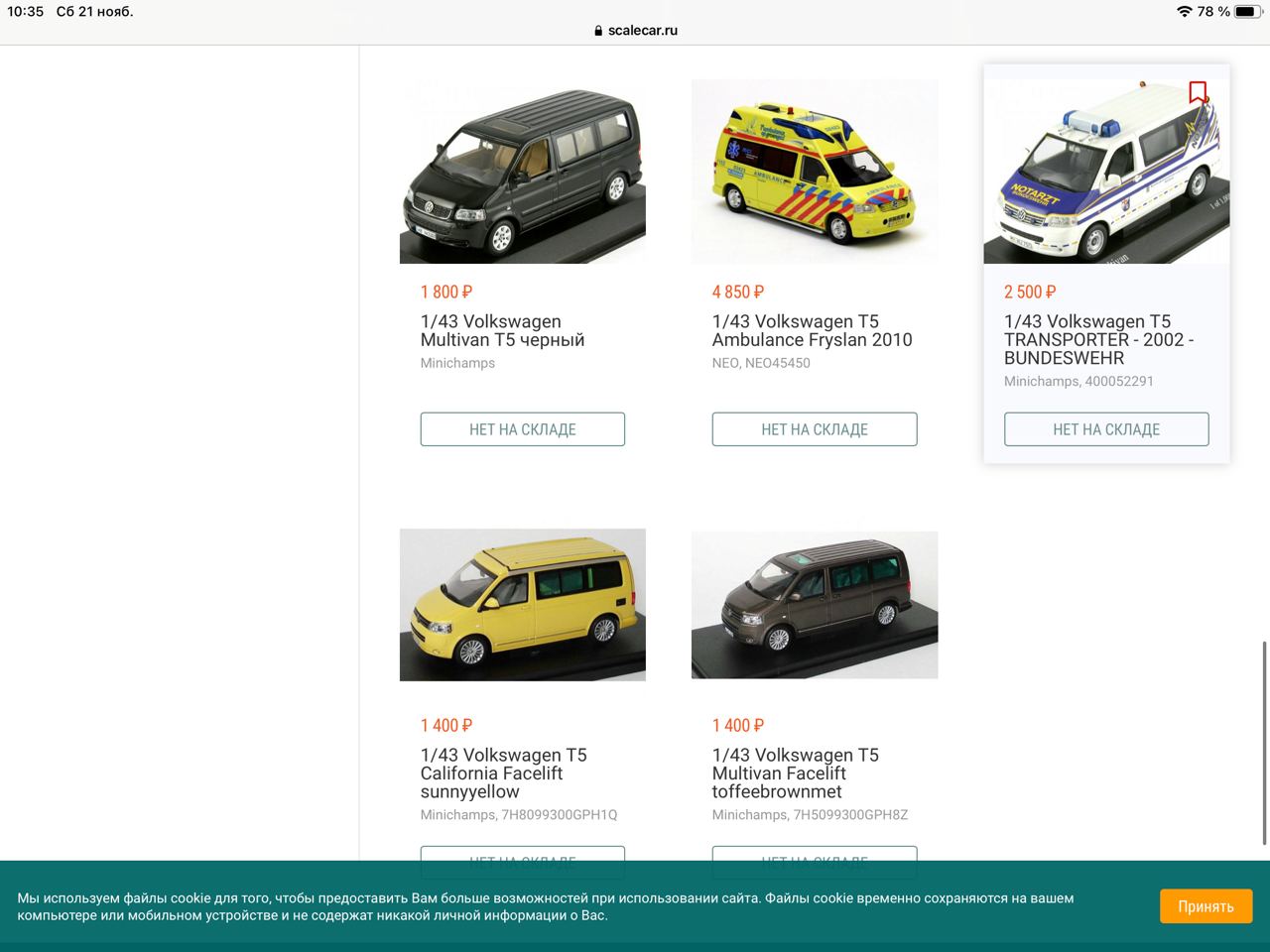1270x952 pixels.
Task: Open sunny yellow California Facelift photo
Action: [523, 605]
